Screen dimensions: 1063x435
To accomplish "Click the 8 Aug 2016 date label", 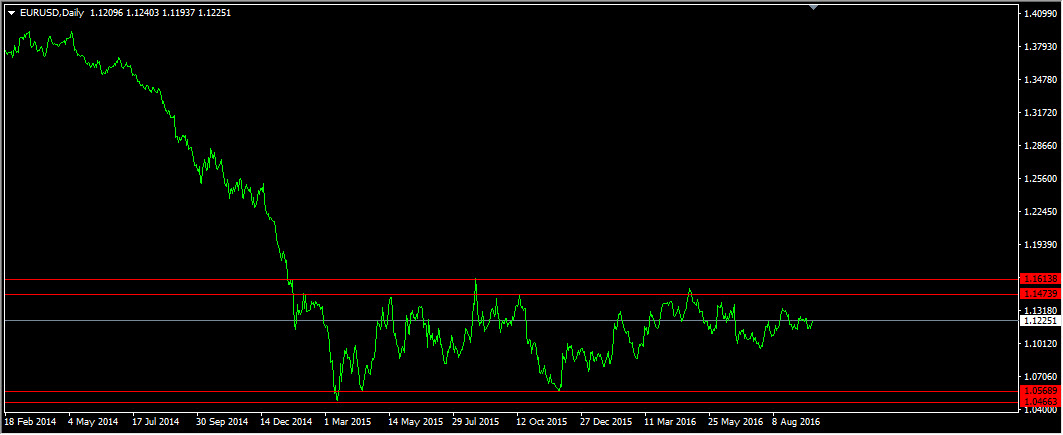I will (x=795, y=422).
